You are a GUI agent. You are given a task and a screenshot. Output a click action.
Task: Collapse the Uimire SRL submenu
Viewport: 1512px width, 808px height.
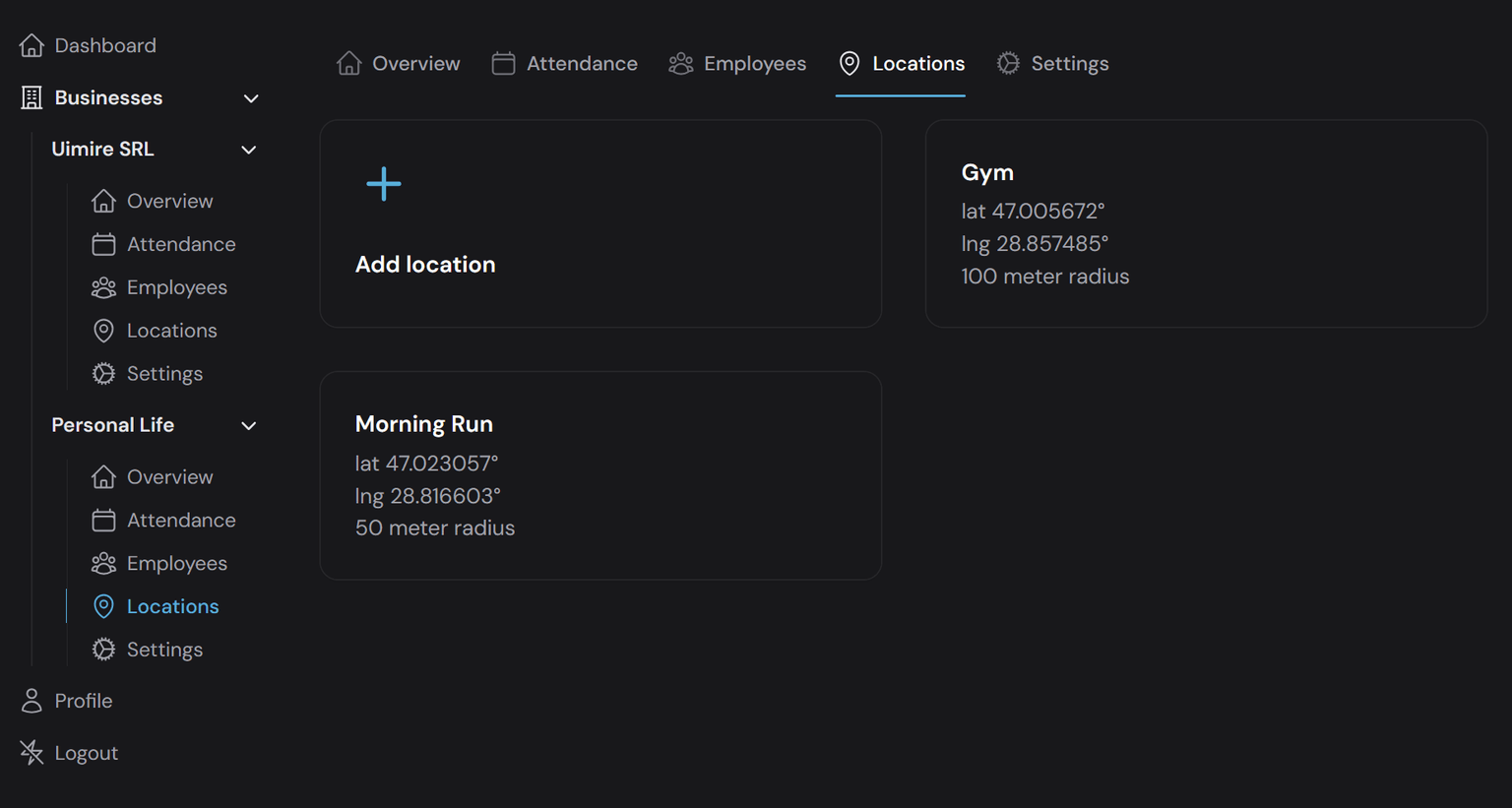(x=248, y=149)
